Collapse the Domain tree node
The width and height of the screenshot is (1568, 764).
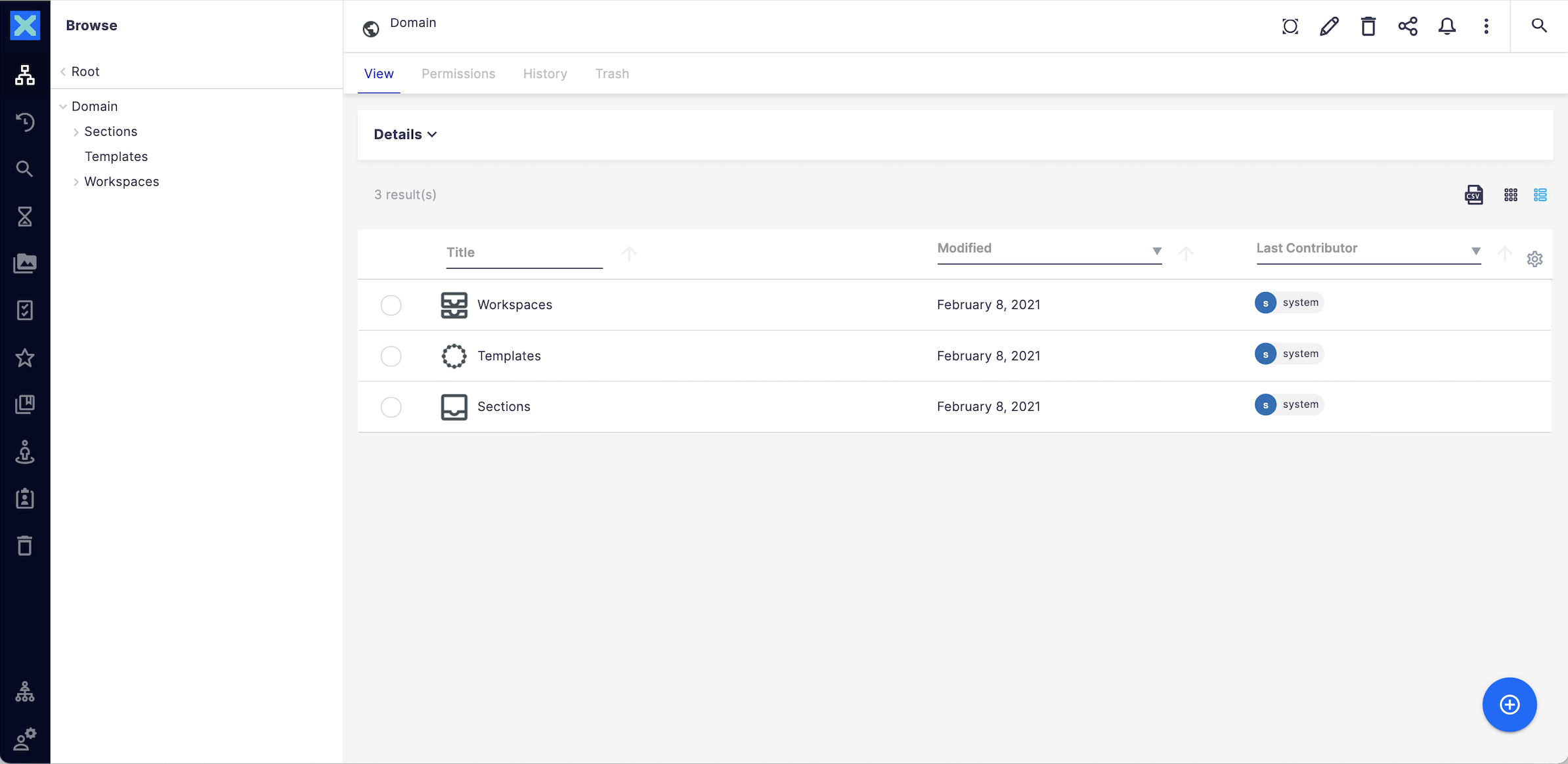pyautogui.click(x=63, y=106)
